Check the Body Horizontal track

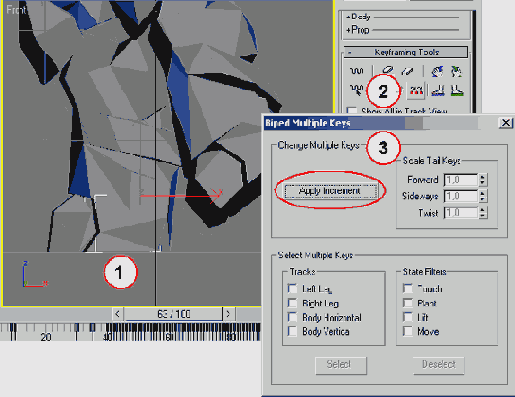[292, 317]
